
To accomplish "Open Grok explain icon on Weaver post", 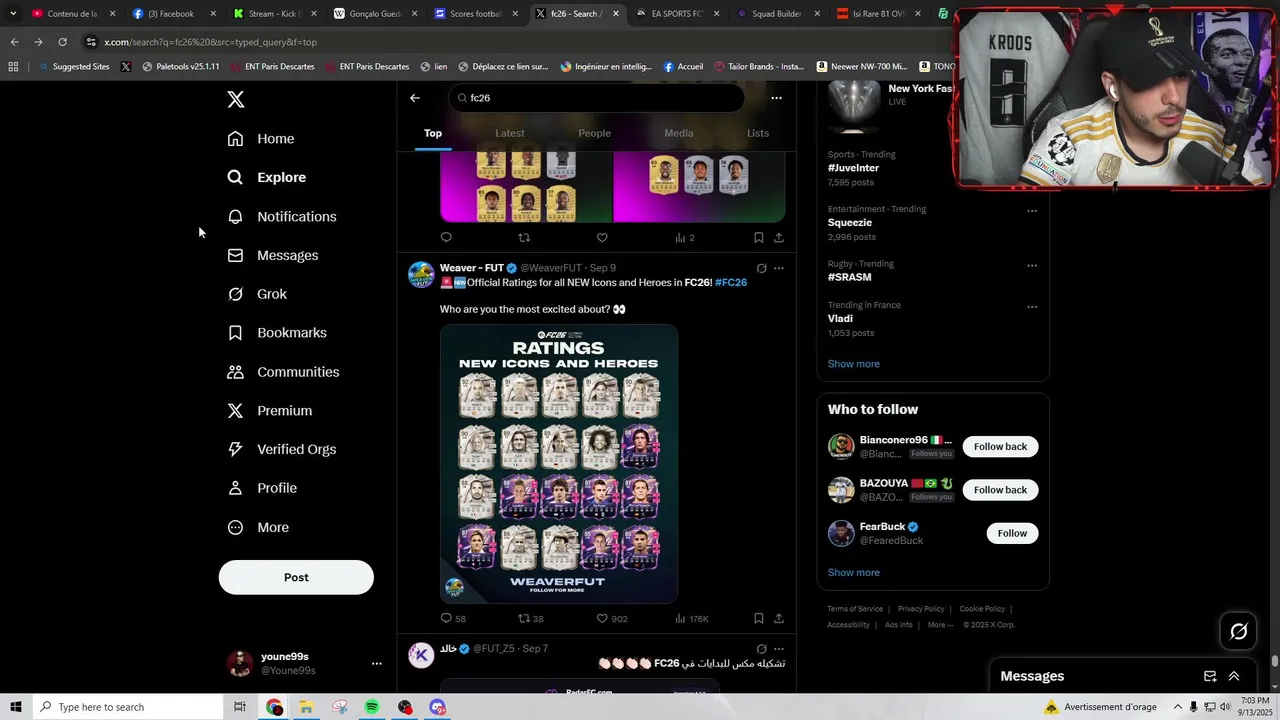I will pyautogui.click(x=761, y=268).
